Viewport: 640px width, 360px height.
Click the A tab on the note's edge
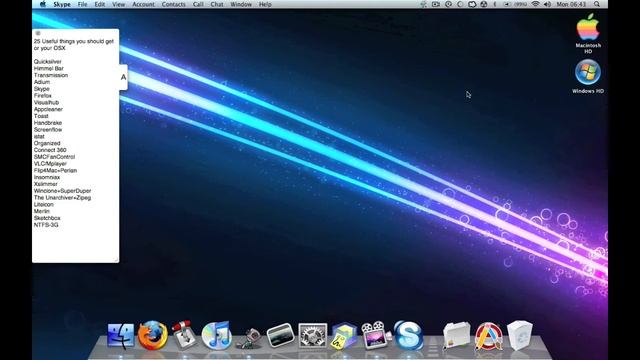click(123, 77)
